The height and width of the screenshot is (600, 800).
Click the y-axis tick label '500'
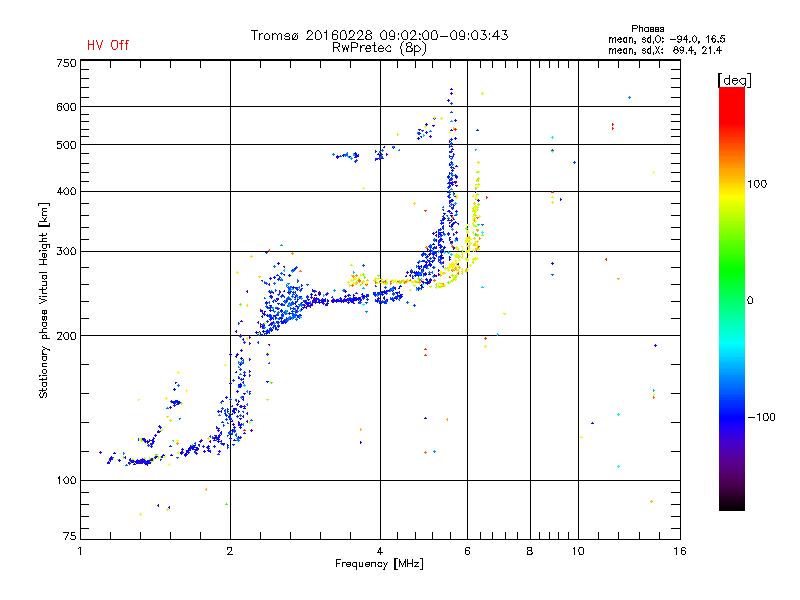click(x=66, y=145)
